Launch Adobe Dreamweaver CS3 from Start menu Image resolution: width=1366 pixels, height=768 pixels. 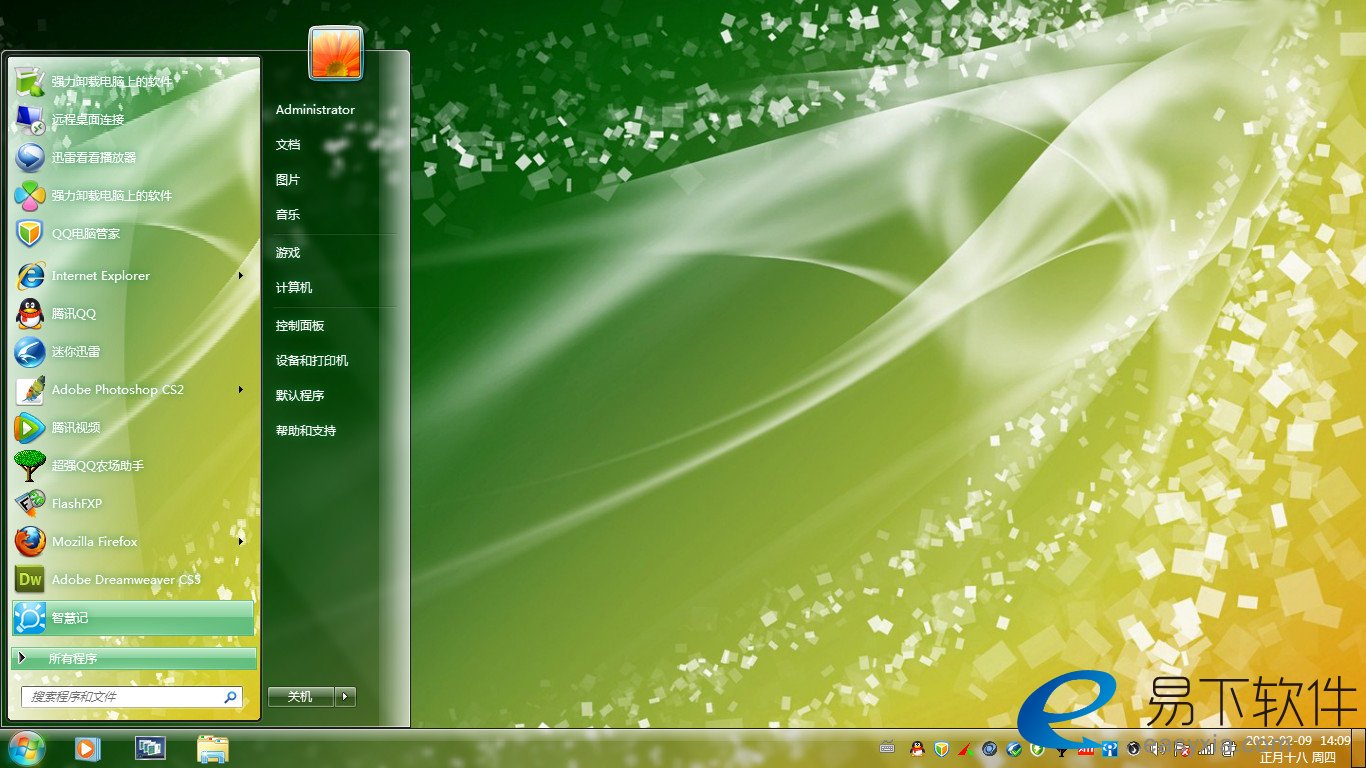(125, 580)
